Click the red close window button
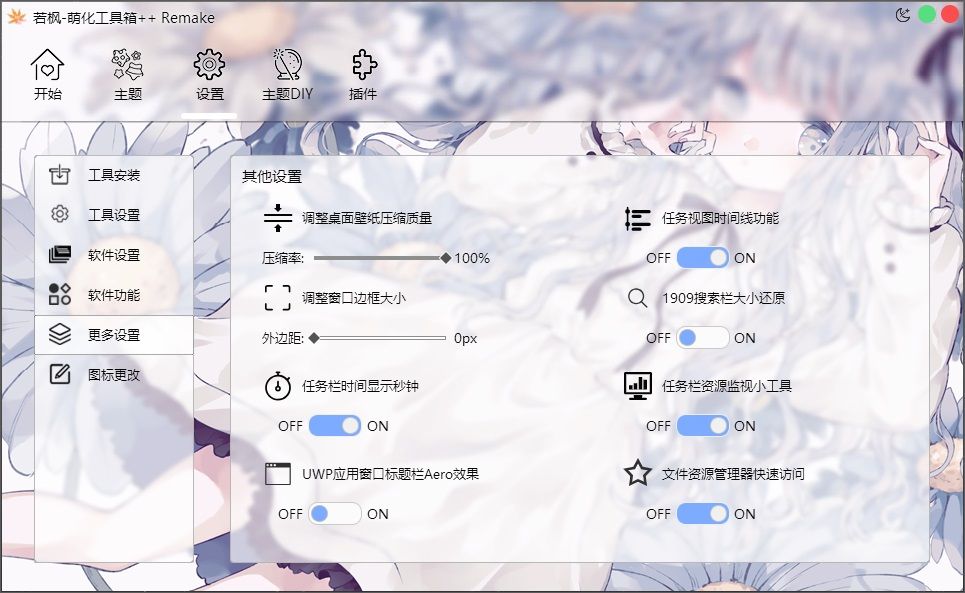Image resolution: width=965 pixels, height=593 pixels. pos(951,14)
